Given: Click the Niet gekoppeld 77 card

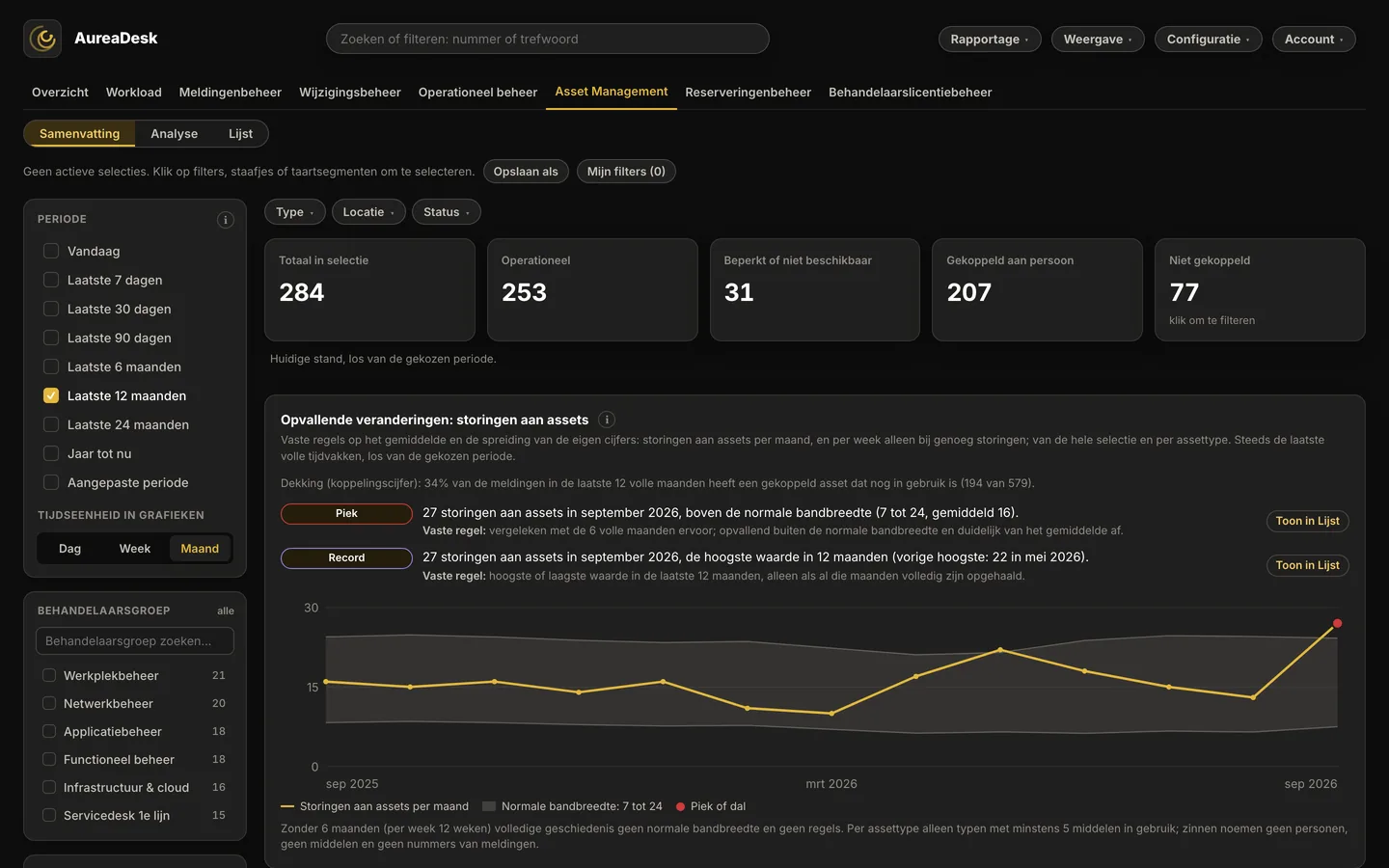Looking at the screenshot, I should 1260,289.
